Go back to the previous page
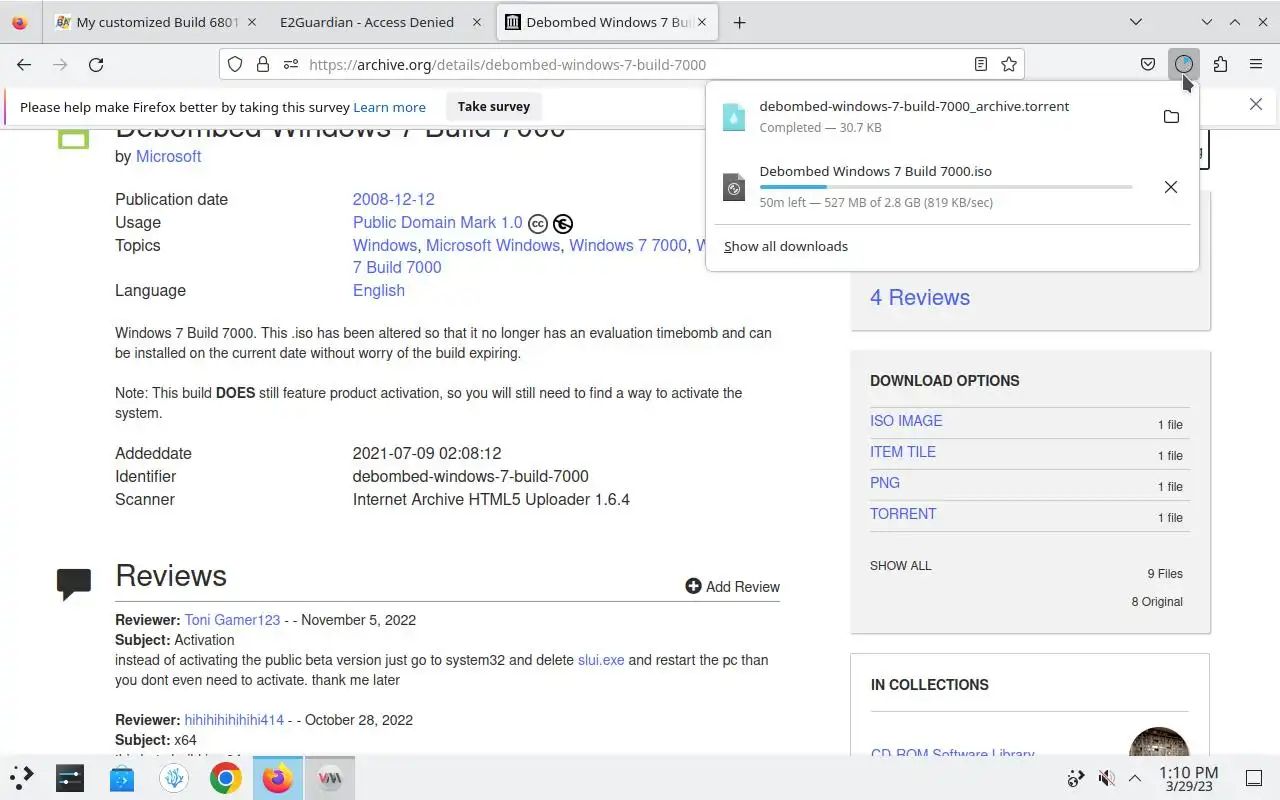The image size is (1280, 800). pyautogui.click(x=24, y=64)
